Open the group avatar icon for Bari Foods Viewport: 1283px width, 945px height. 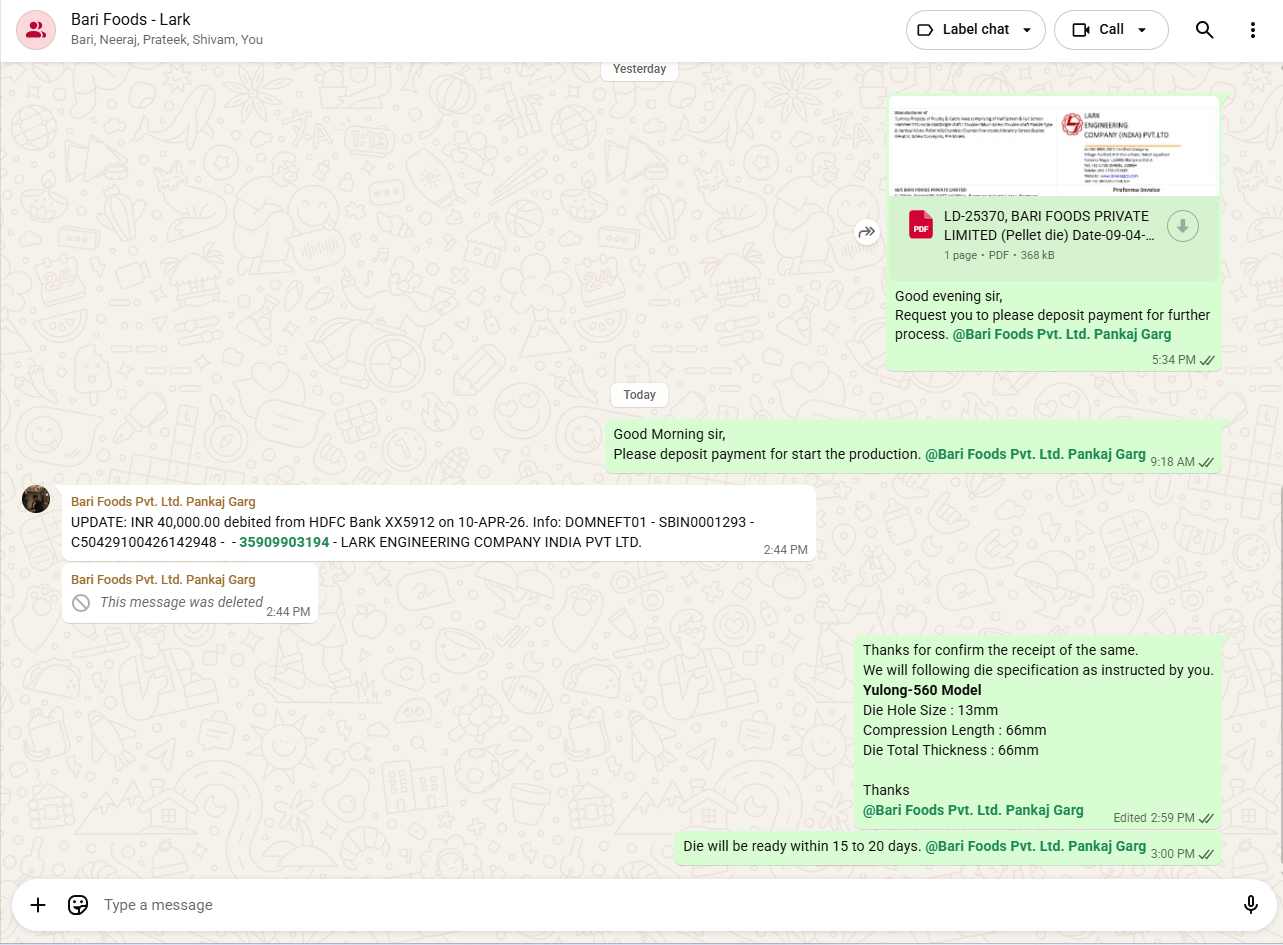click(x=36, y=30)
